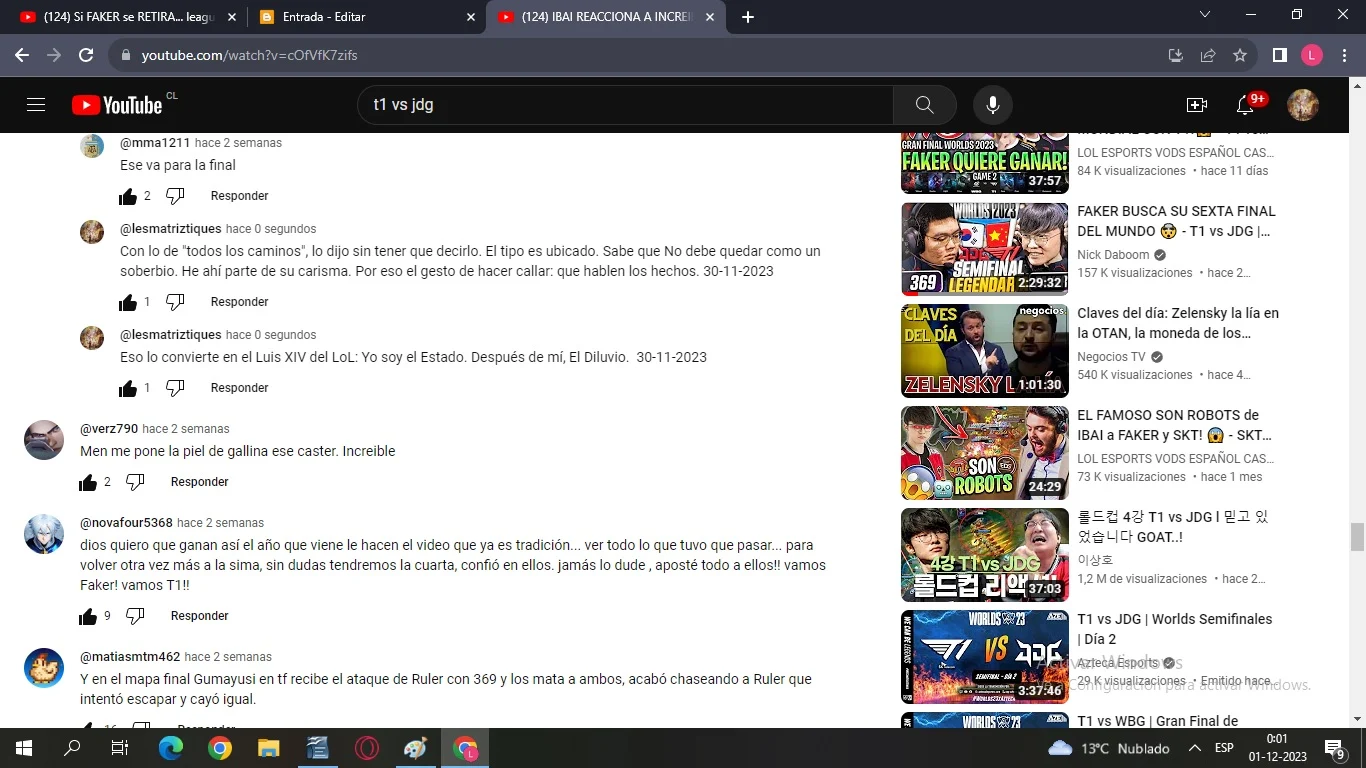Toggle Chrome side panel
This screenshot has height=768, width=1366.
click(1279, 55)
